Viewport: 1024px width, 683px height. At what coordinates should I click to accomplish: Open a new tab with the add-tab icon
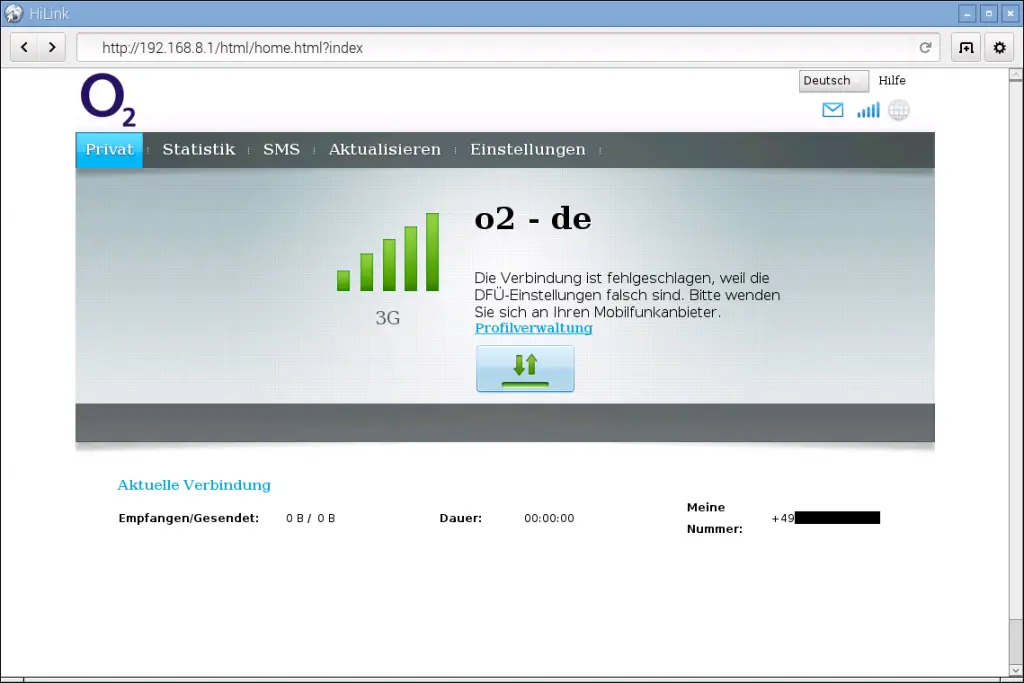click(966, 48)
